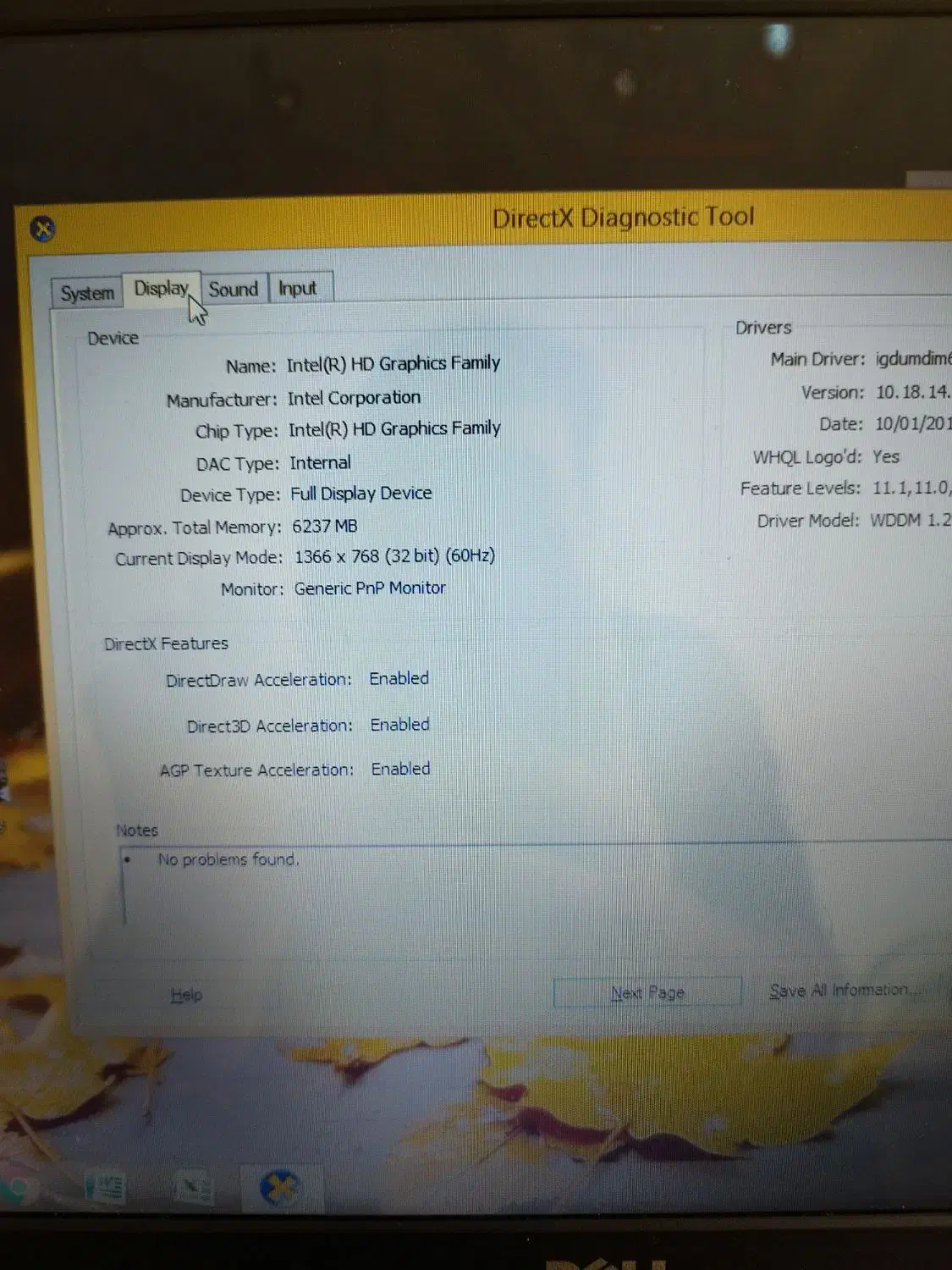Click the Help button
This screenshot has width=952, height=1270.
point(185,995)
